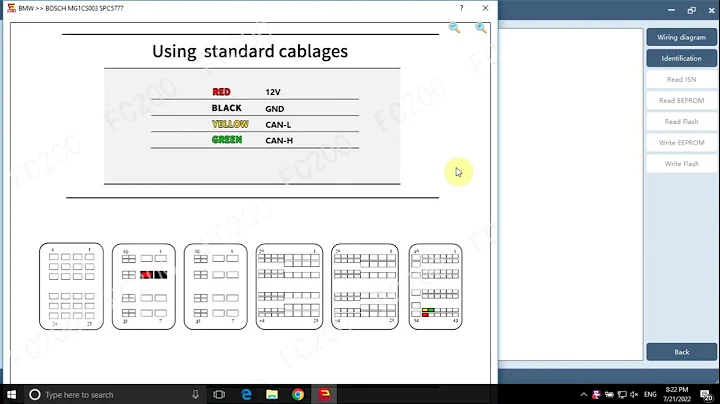The height and width of the screenshot is (404, 720).
Task: Click the muted volume tray icon
Action: pyautogui.click(x=635, y=394)
